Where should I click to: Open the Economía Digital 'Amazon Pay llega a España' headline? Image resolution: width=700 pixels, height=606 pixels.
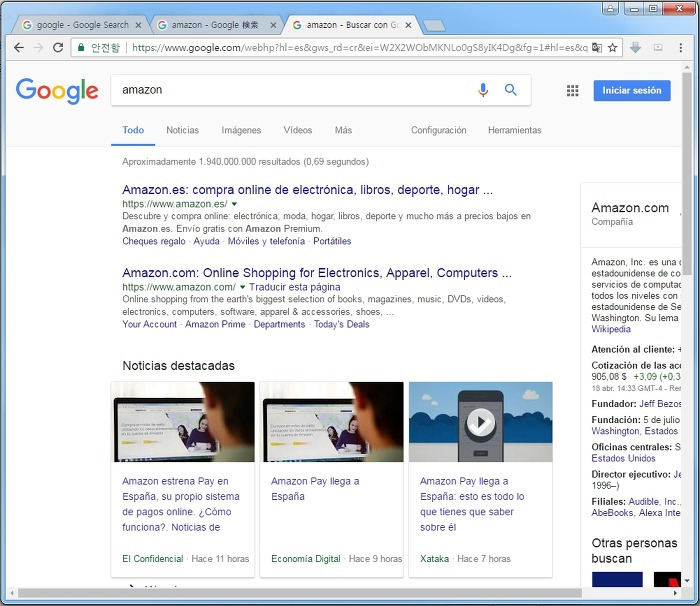(x=315, y=489)
